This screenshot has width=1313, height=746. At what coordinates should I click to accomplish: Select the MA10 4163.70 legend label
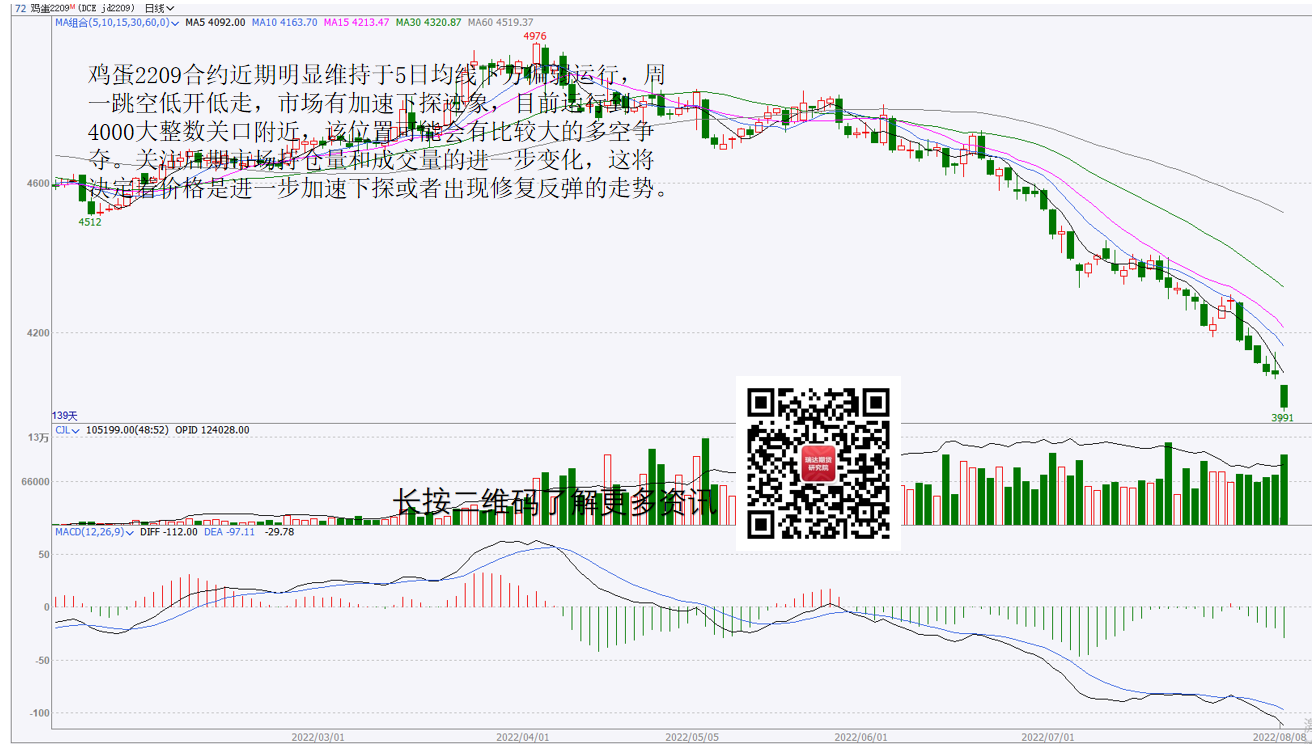tap(284, 22)
